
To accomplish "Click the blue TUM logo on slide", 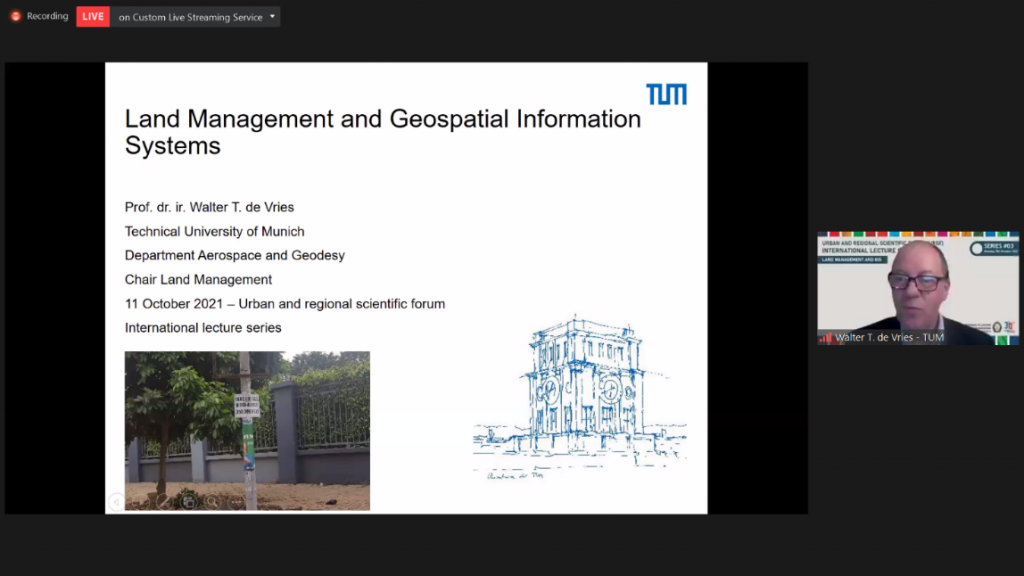I will point(666,94).
